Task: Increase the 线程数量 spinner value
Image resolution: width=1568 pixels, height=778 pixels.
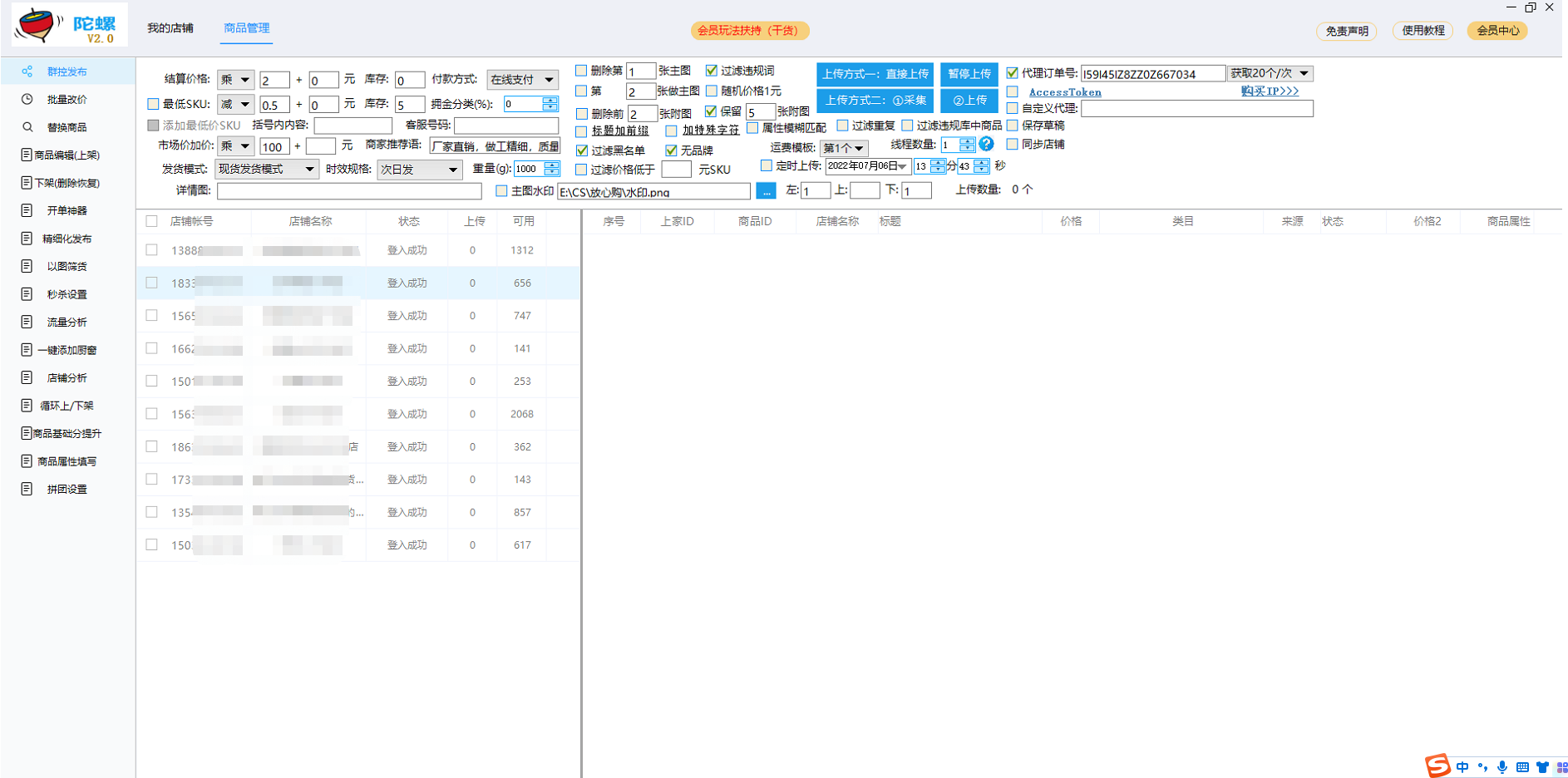Action: (x=967, y=140)
